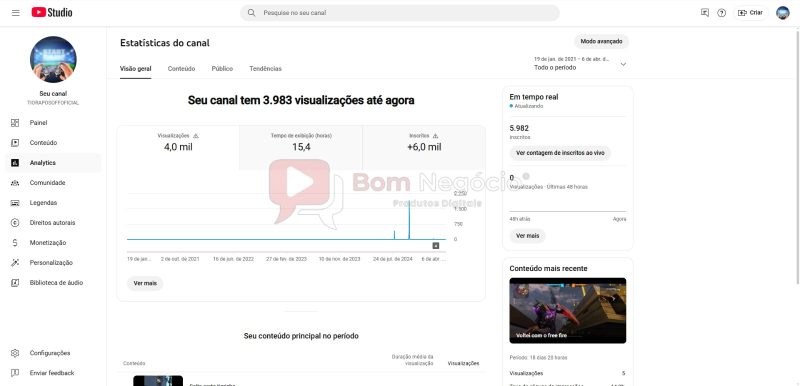Click the Modo avançado button
The image size is (800, 386).
[601, 41]
